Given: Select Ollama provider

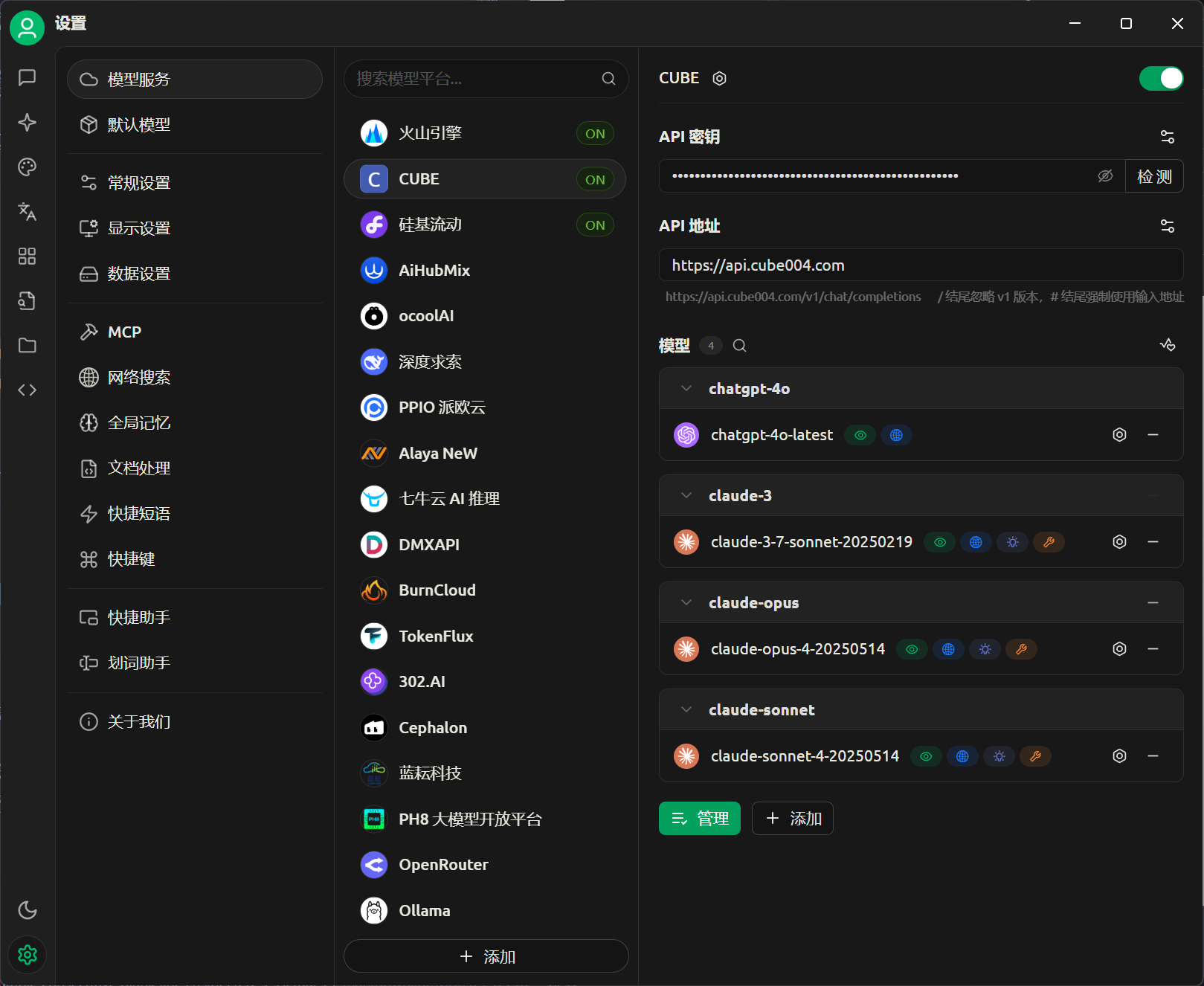Looking at the screenshot, I should [x=485, y=911].
